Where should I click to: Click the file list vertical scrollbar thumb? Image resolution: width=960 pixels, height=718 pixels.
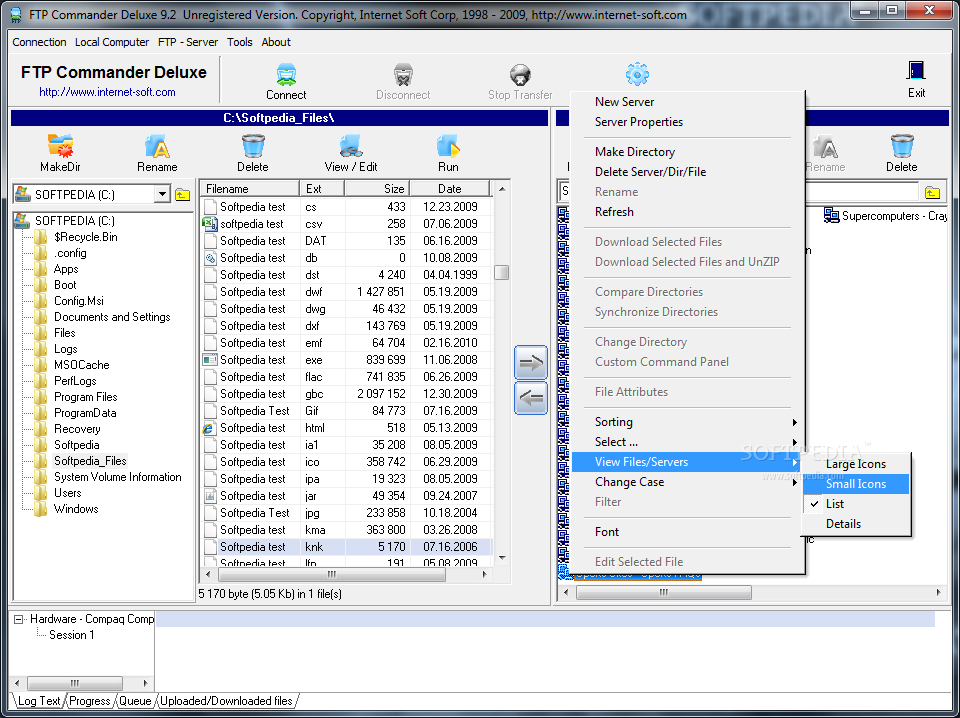(x=501, y=272)
